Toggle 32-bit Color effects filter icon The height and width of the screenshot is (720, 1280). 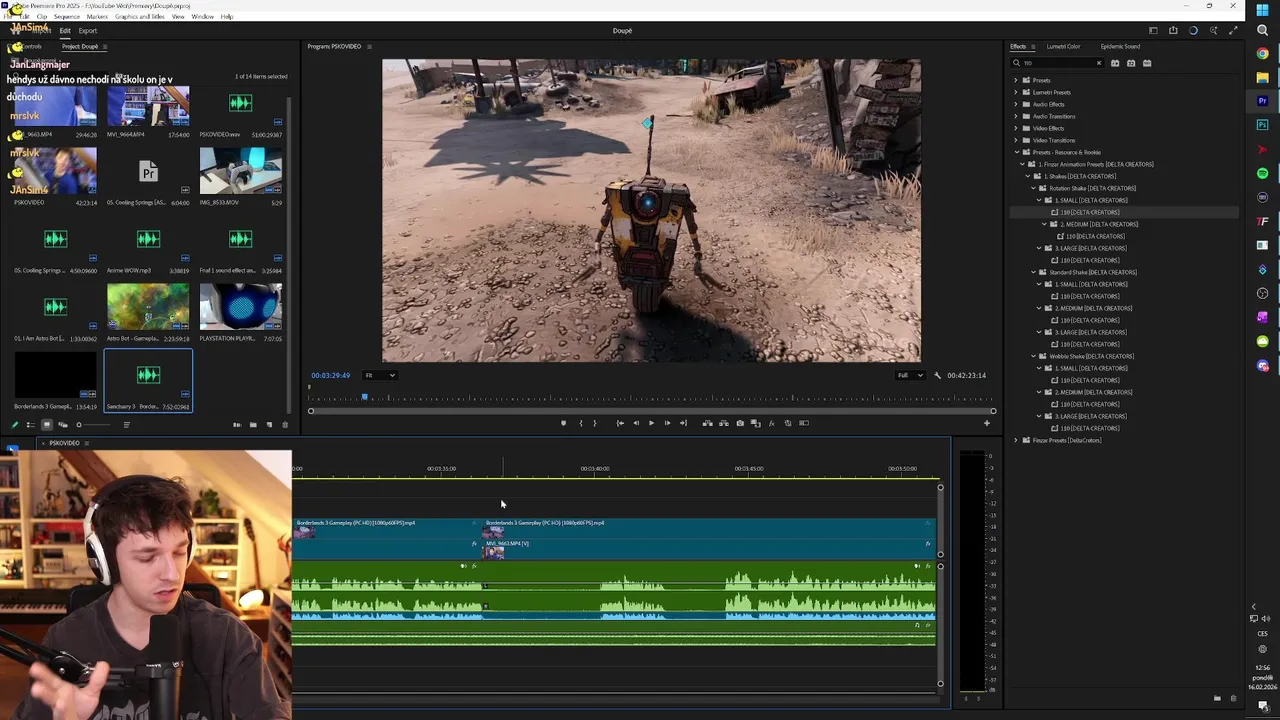(1131, 63)
